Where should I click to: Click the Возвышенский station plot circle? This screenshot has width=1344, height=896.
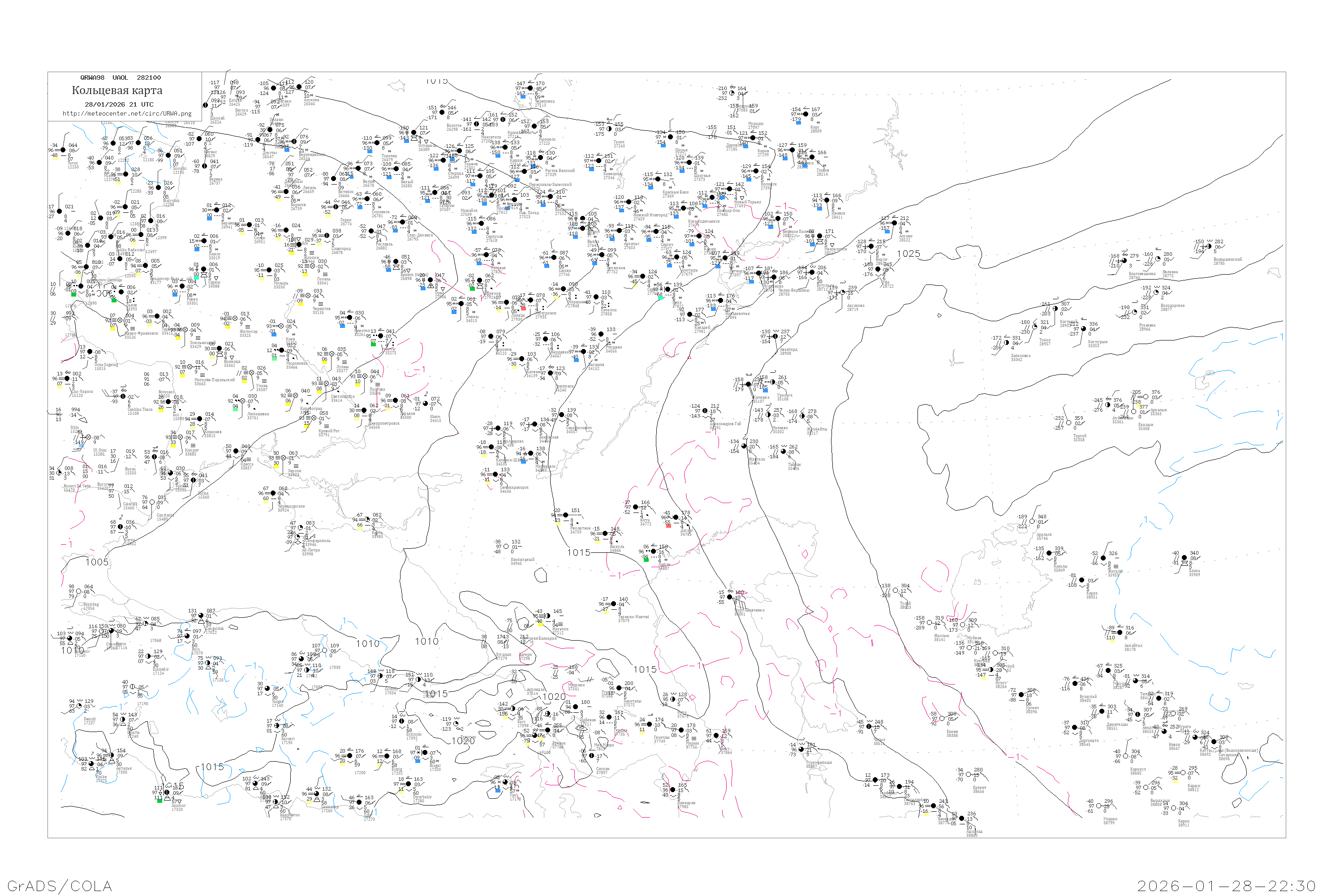coord(1209,247)
